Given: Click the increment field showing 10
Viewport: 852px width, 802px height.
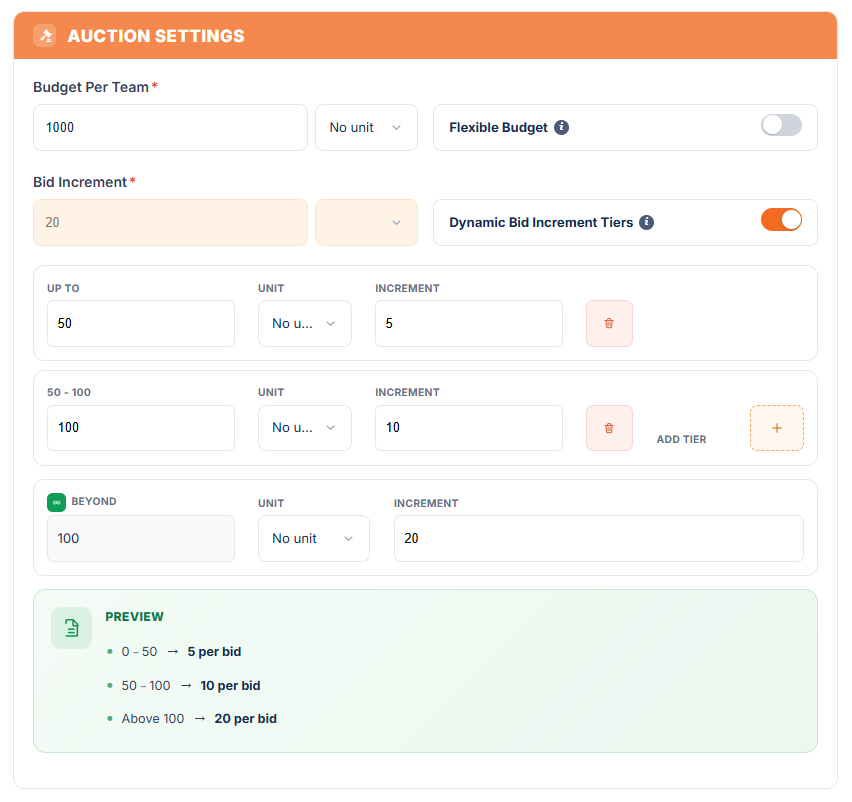Looking at the screenshot, I should [469, 428].
